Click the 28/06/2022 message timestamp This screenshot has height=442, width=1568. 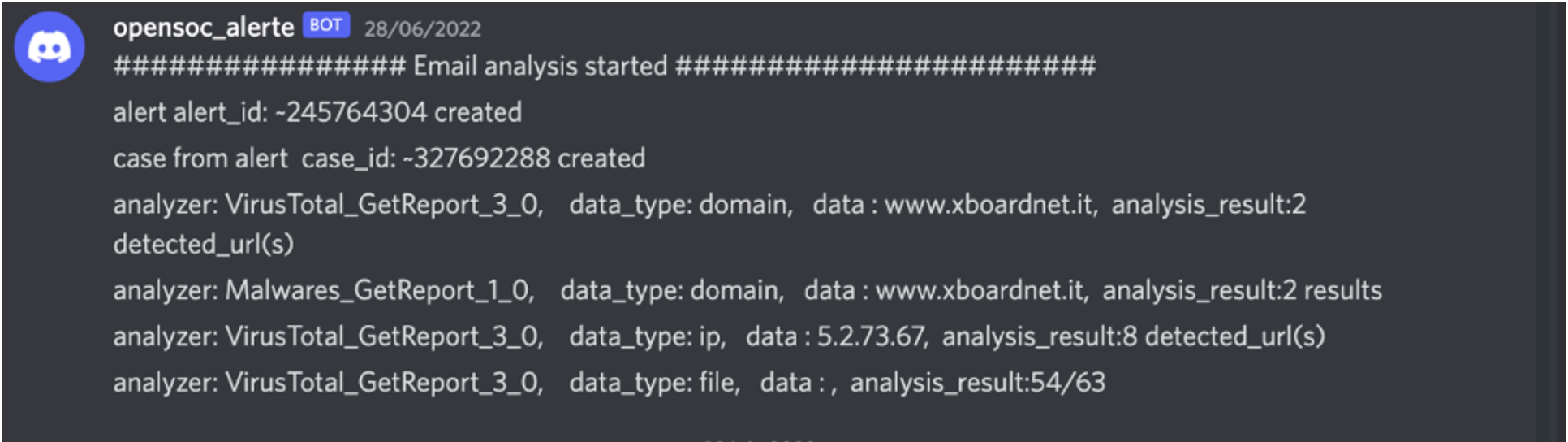click(422, 29)
